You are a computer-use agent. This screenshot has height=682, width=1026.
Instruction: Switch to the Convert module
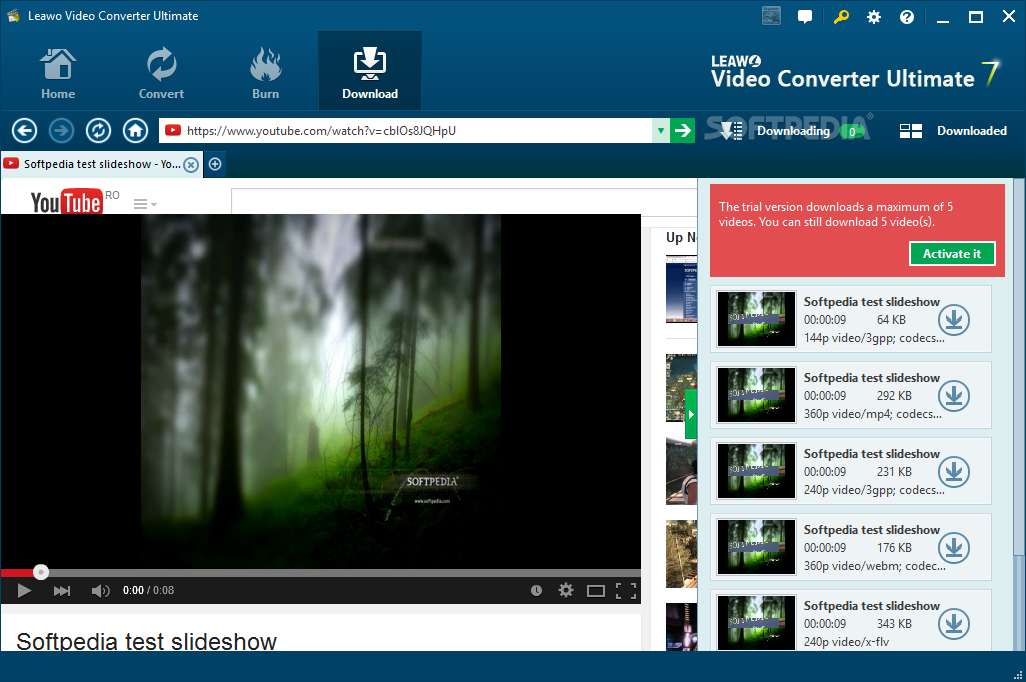click(161, 73)
